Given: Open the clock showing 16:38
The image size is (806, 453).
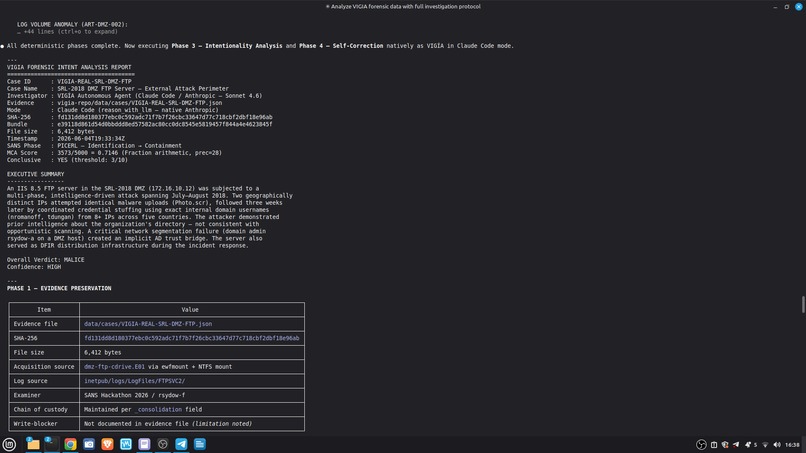Looking at the screenshot, I should pos(793,445).
